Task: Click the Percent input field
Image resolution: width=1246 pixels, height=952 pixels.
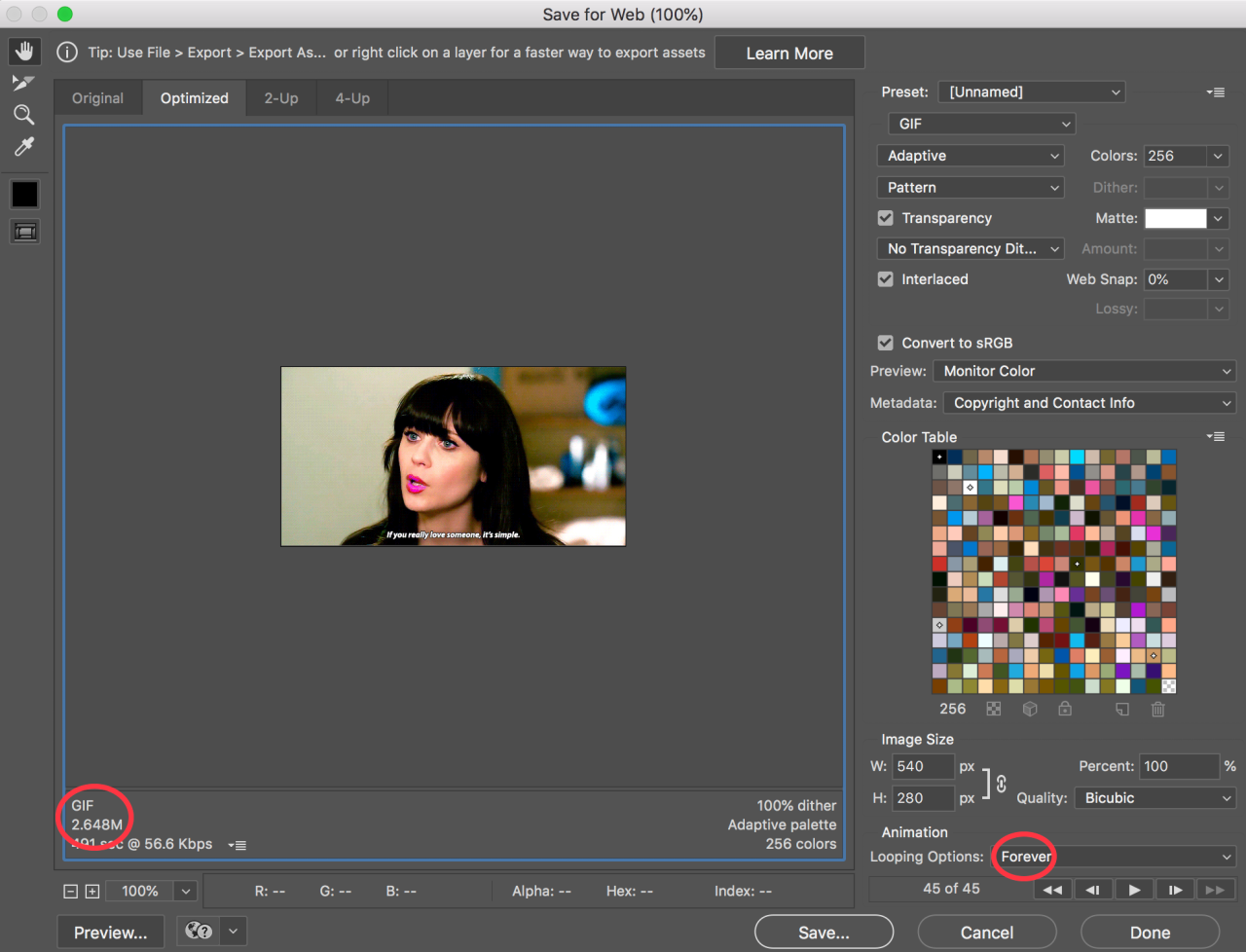Action: [x=1178, y=767]
